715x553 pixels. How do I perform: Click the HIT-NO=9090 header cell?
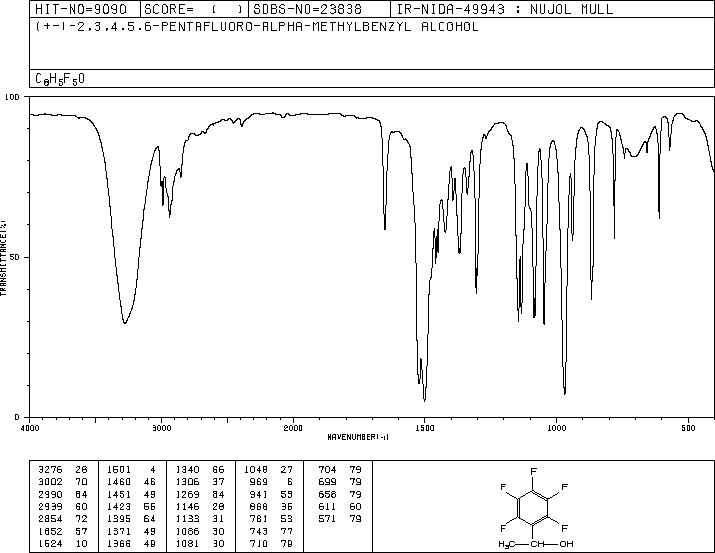tap(85, 9)
